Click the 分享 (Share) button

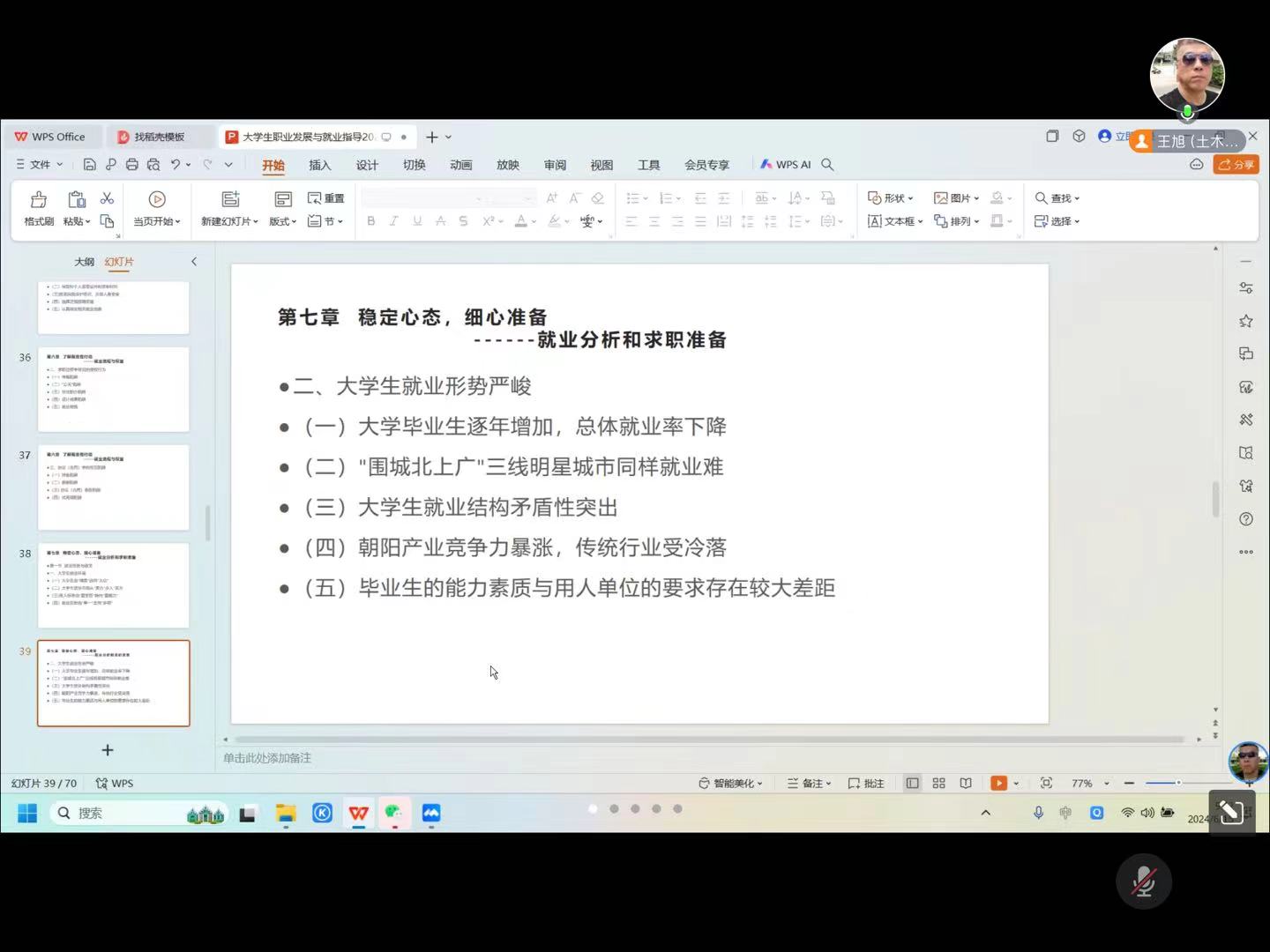tap(1236, 164)
